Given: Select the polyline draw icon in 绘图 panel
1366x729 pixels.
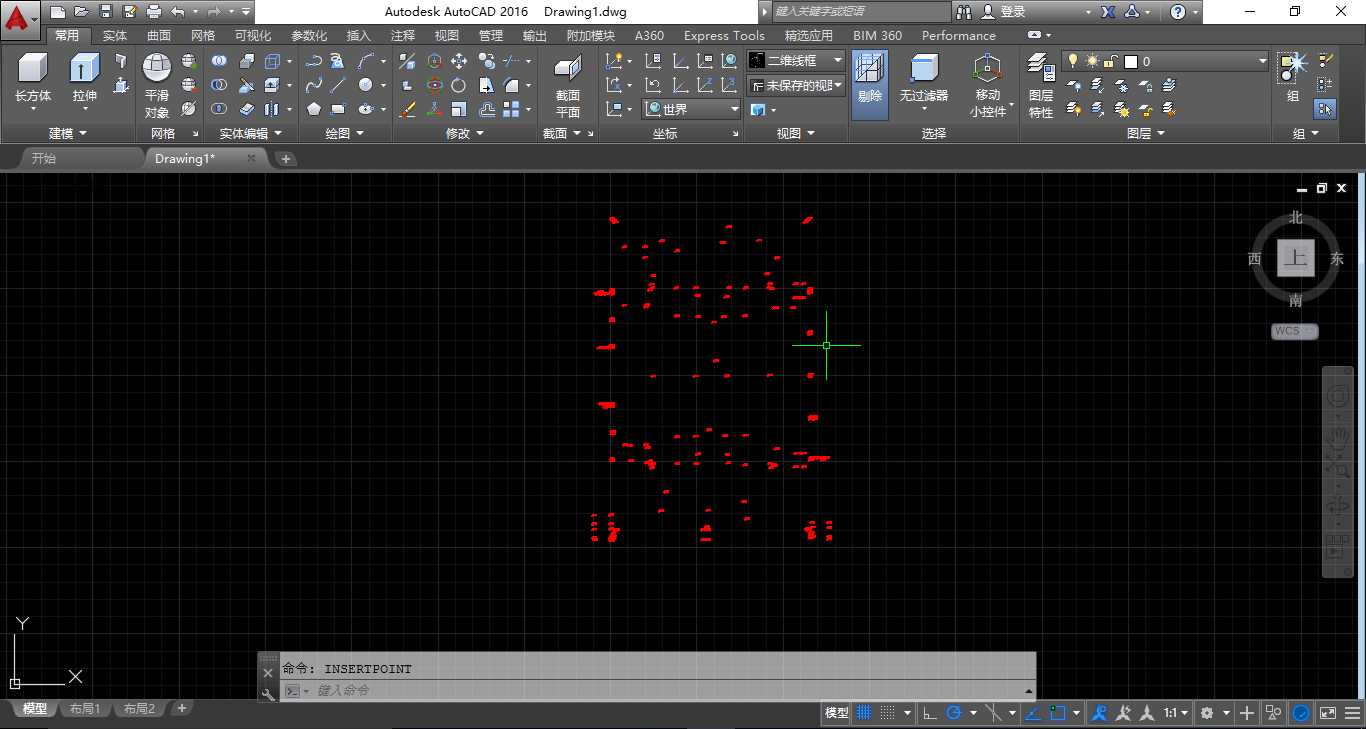Looking at the screenshot, I should (x=314, y=61).
